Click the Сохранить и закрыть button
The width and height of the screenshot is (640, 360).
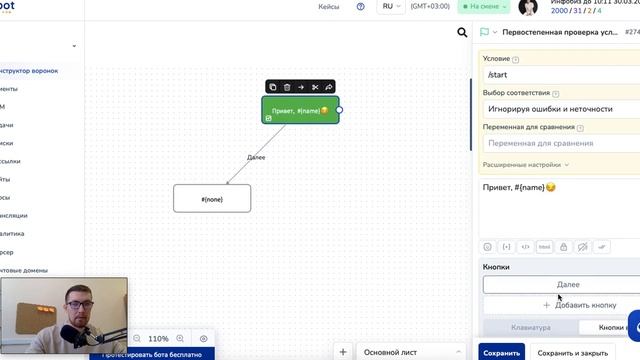tap(573, 353)
